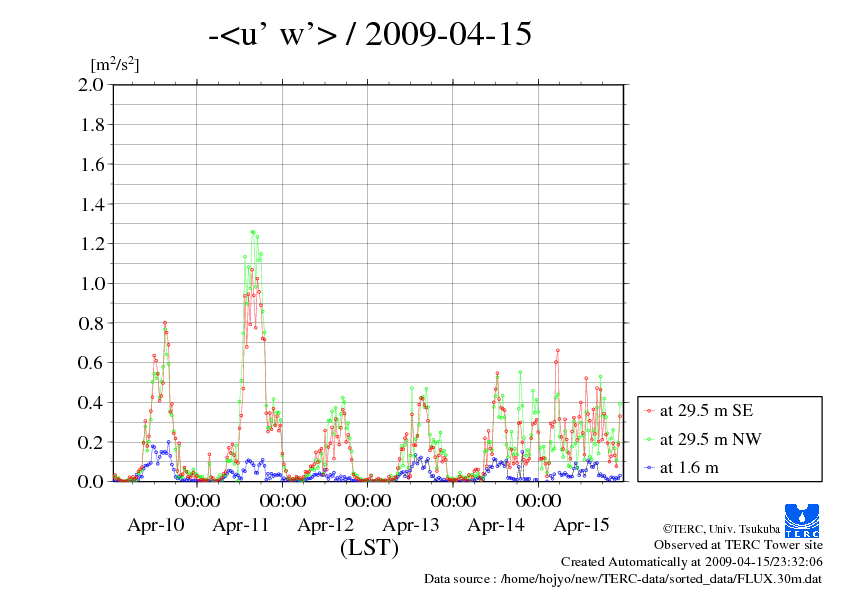Click the '©TERC, Univ. Tsukuba' credit text
The image size is (842, 595).
721,529
